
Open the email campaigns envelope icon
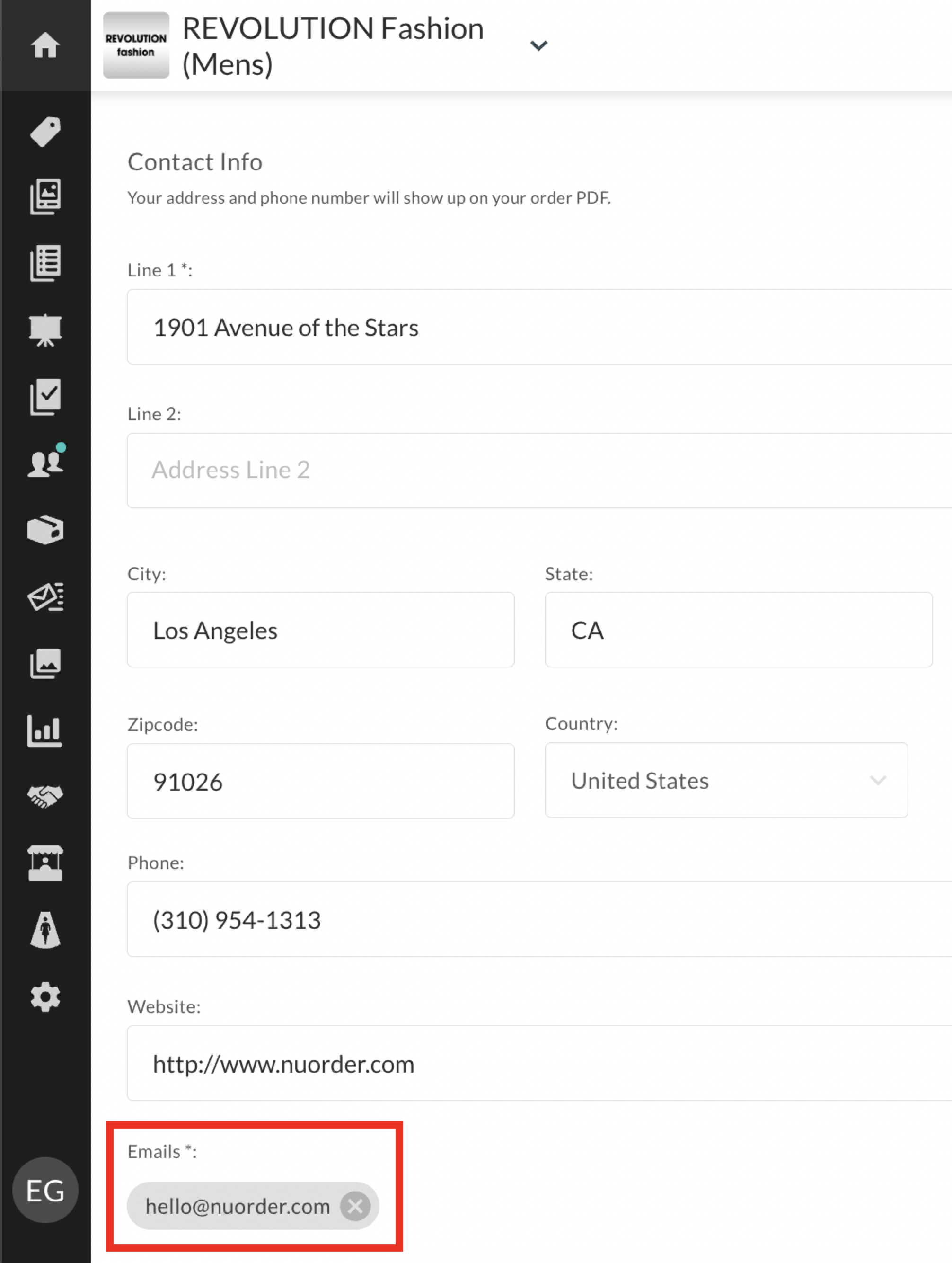click(45, 597)
